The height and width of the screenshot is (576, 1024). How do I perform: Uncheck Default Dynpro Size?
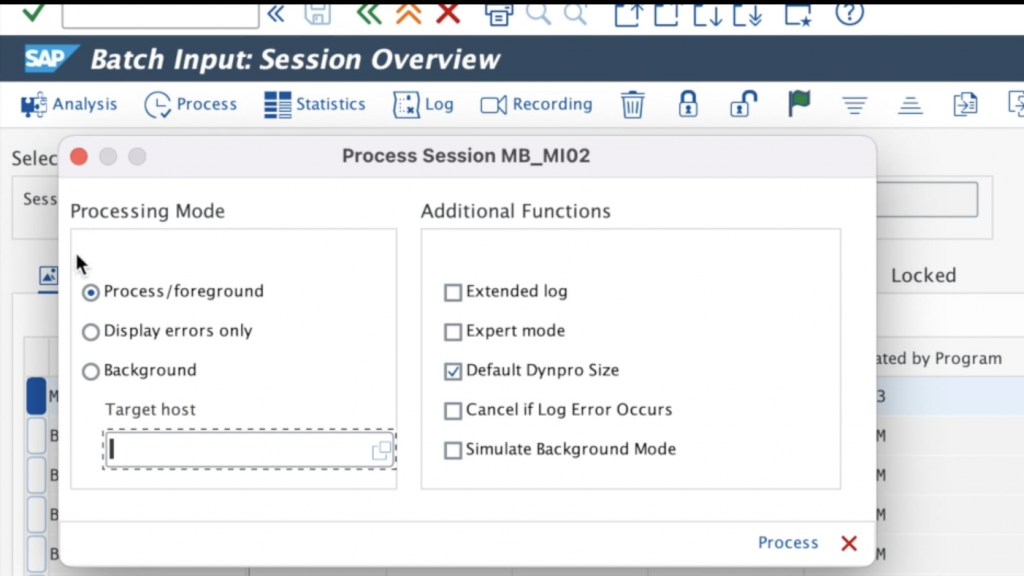[x=452, y=370]
